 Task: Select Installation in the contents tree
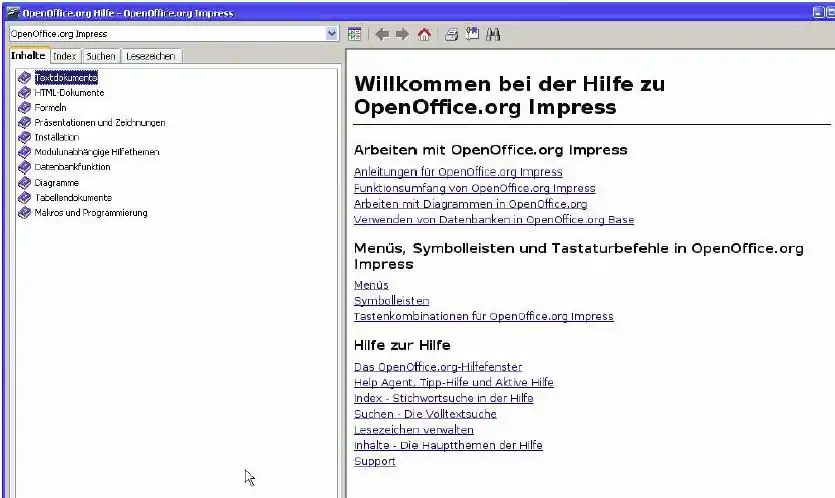click(56, 137)
